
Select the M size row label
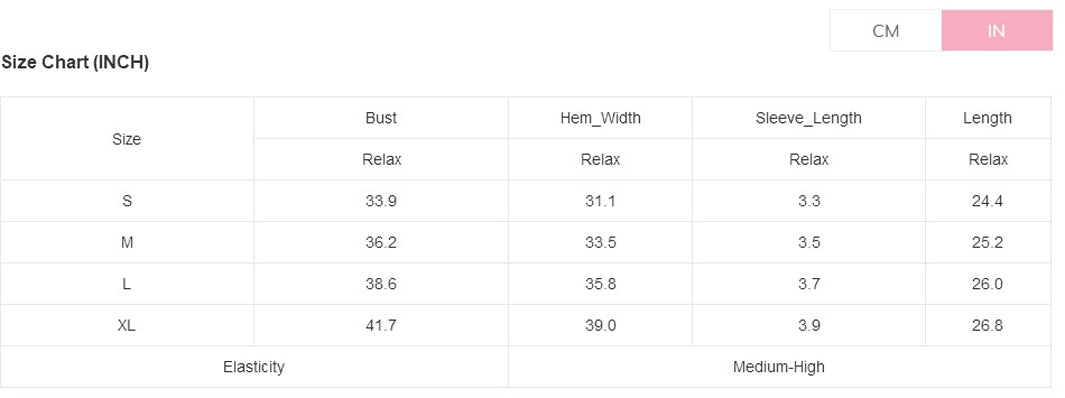click(126, 243)
